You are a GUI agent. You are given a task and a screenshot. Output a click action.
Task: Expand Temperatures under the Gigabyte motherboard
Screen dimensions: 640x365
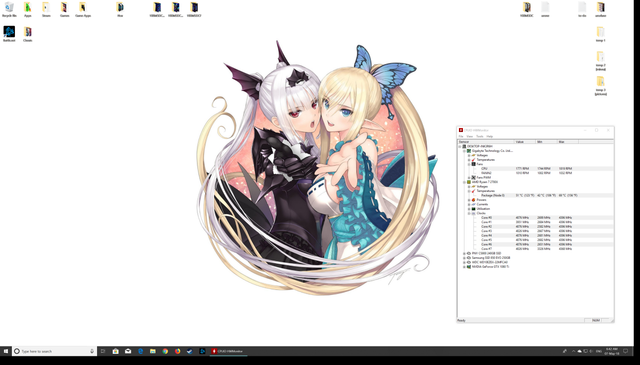469,160
